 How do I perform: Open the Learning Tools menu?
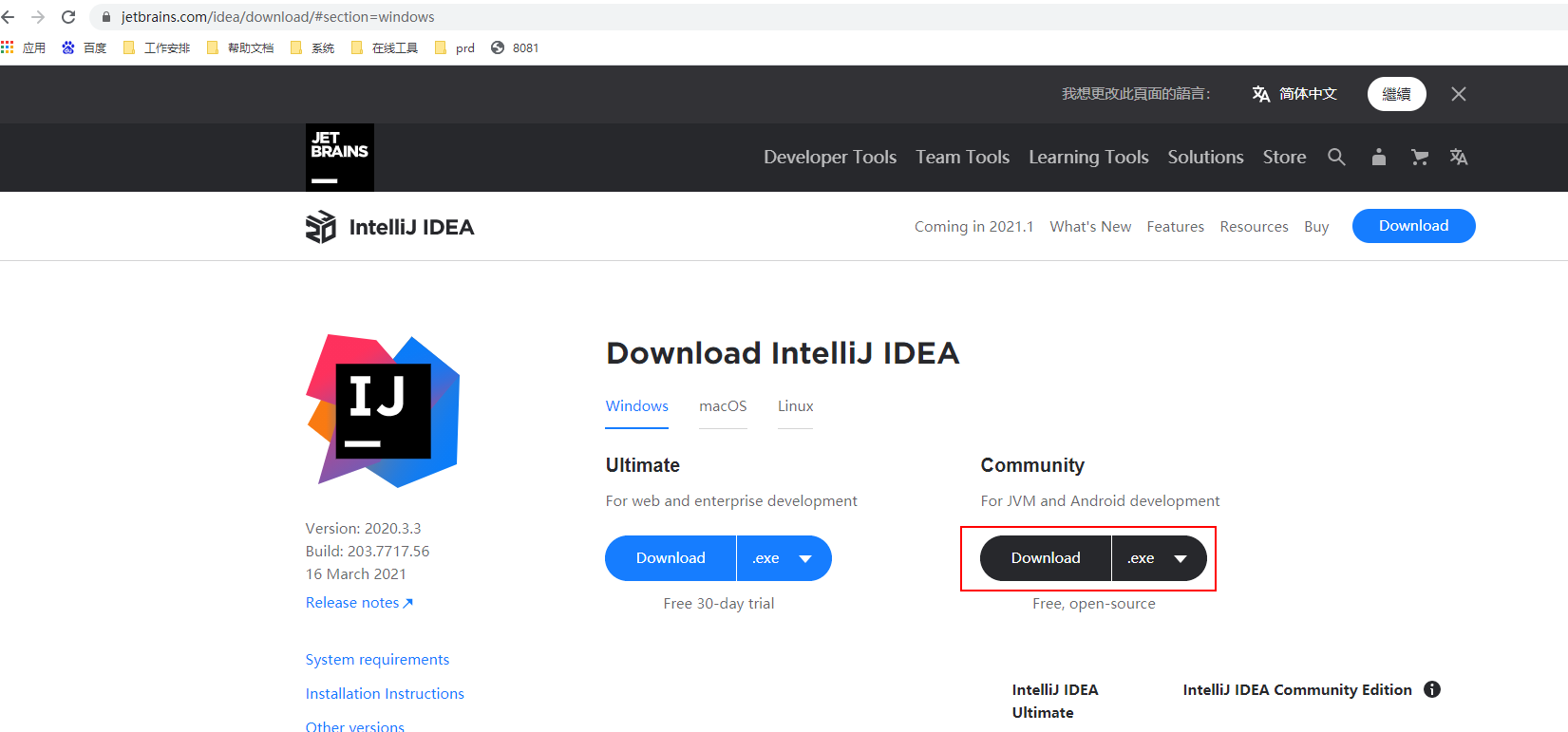(1088, 158)
